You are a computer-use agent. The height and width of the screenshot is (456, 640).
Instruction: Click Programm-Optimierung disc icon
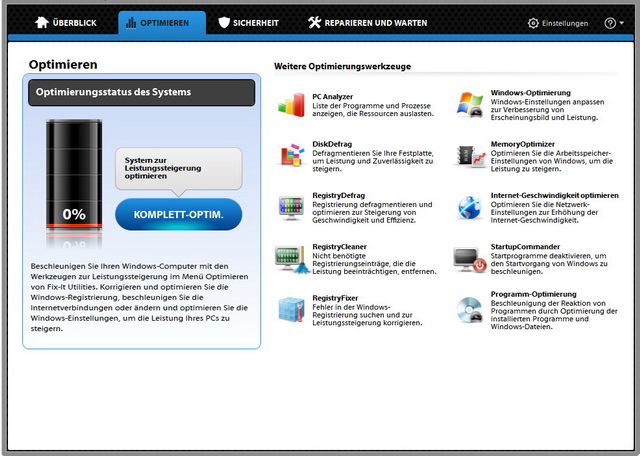[470, 310]
